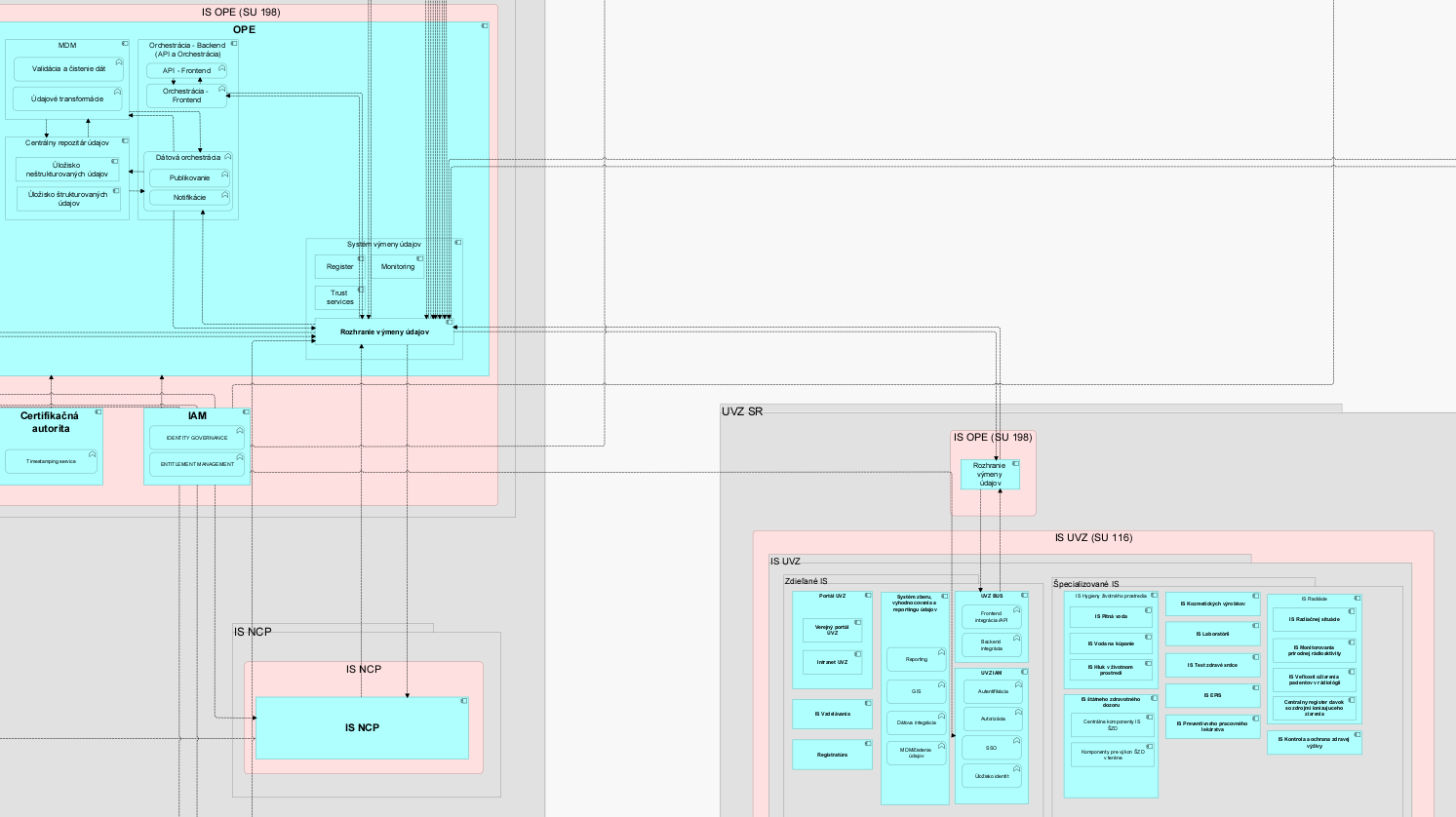Select the IS NCP component box
Image resolution: width=1456 pixels, height=817 pixels.
click(362, 727)
